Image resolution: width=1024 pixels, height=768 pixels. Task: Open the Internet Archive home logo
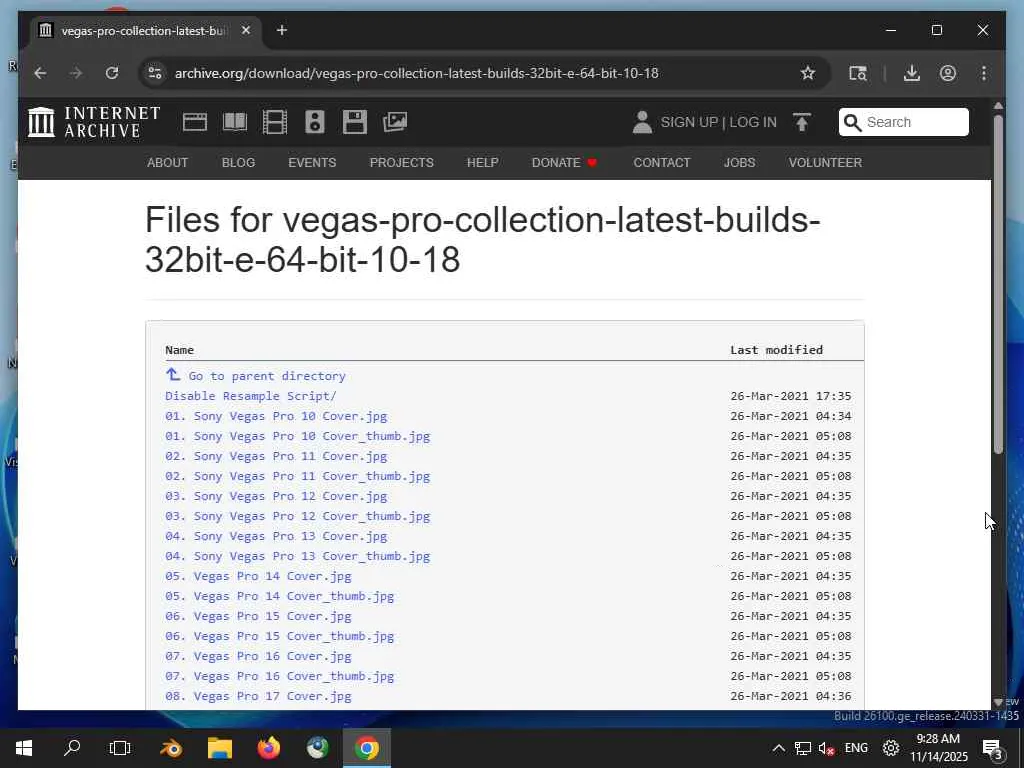(94, 122)
